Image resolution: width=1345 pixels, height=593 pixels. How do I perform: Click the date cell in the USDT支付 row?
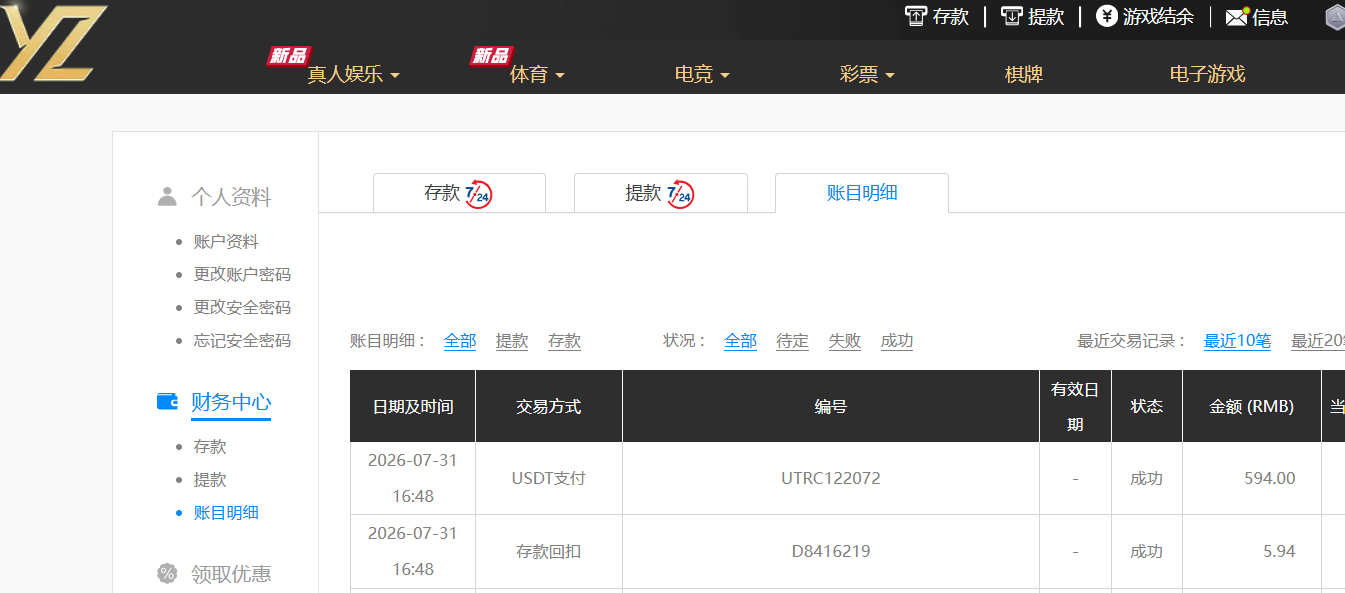point(413,478)
